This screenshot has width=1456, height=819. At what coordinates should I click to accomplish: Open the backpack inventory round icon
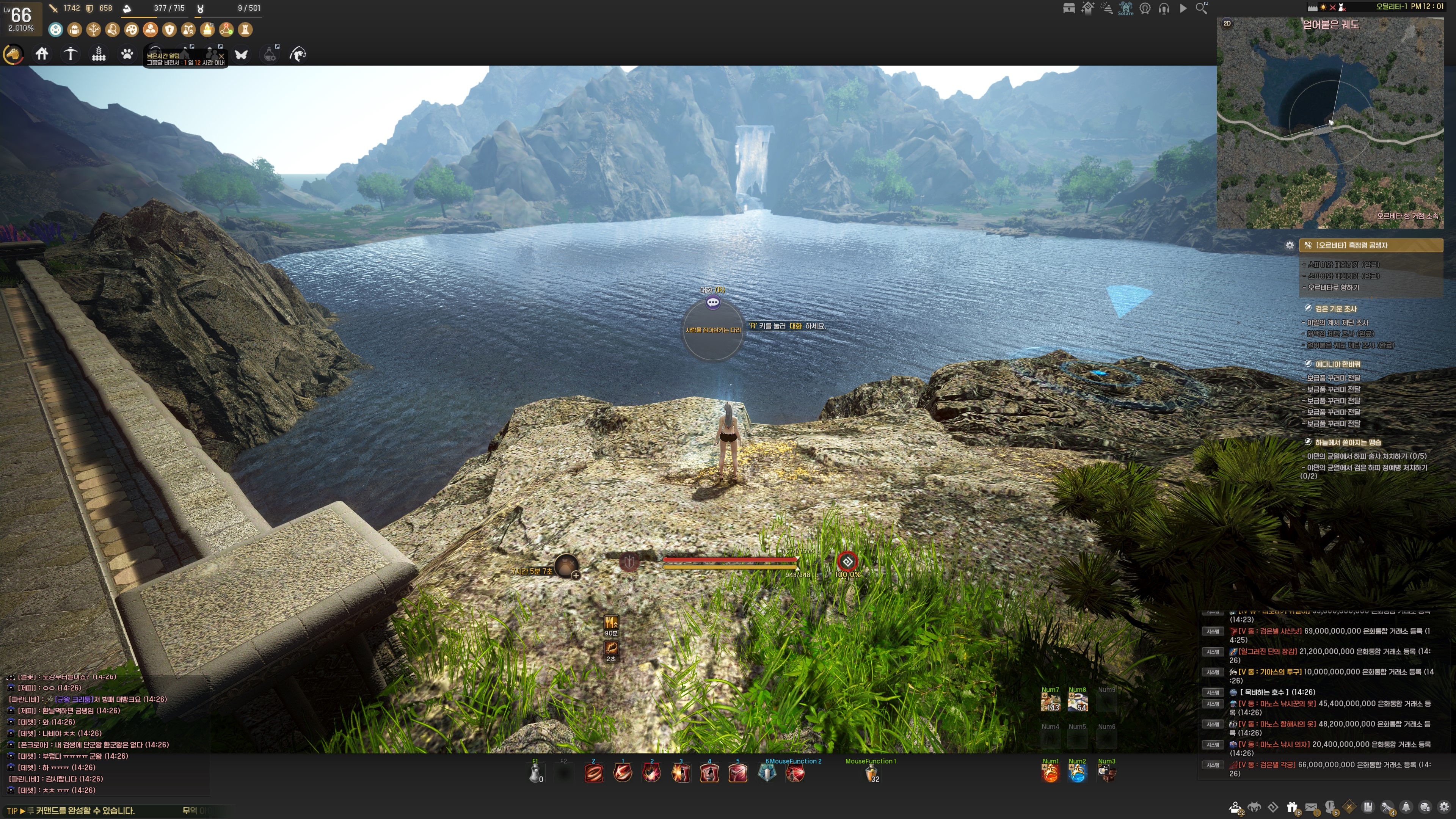coord(75,30)
